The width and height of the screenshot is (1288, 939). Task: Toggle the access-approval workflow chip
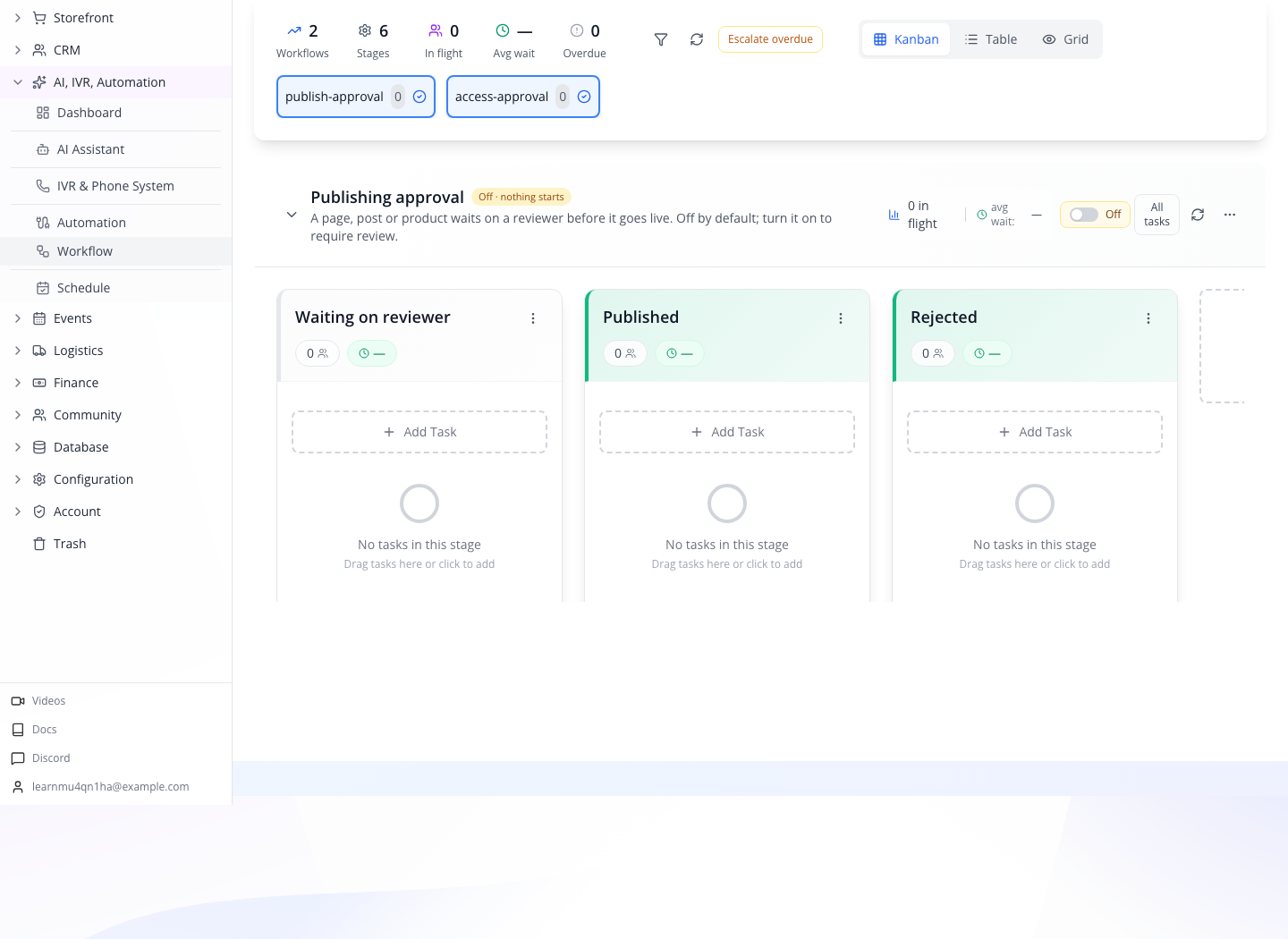tap(523, 97)
